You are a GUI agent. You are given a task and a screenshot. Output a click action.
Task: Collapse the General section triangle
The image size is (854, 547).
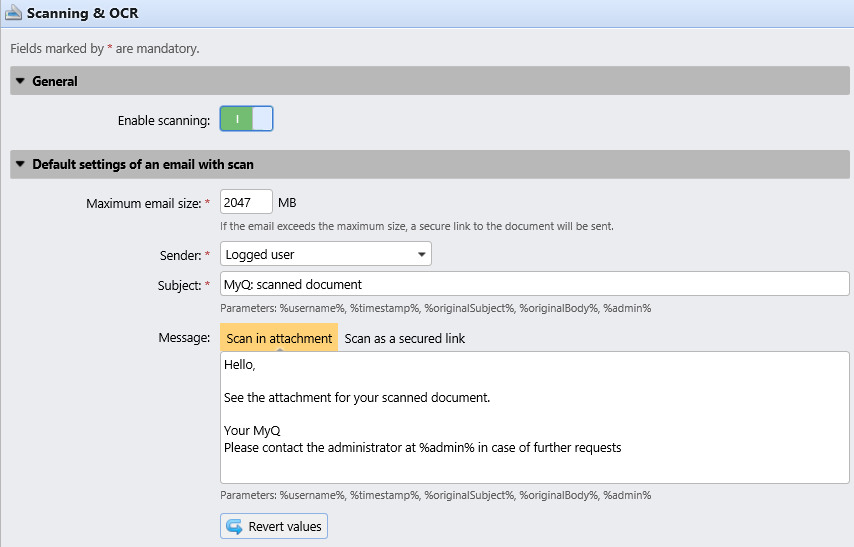pyautogui.click(x=20, y=81)
